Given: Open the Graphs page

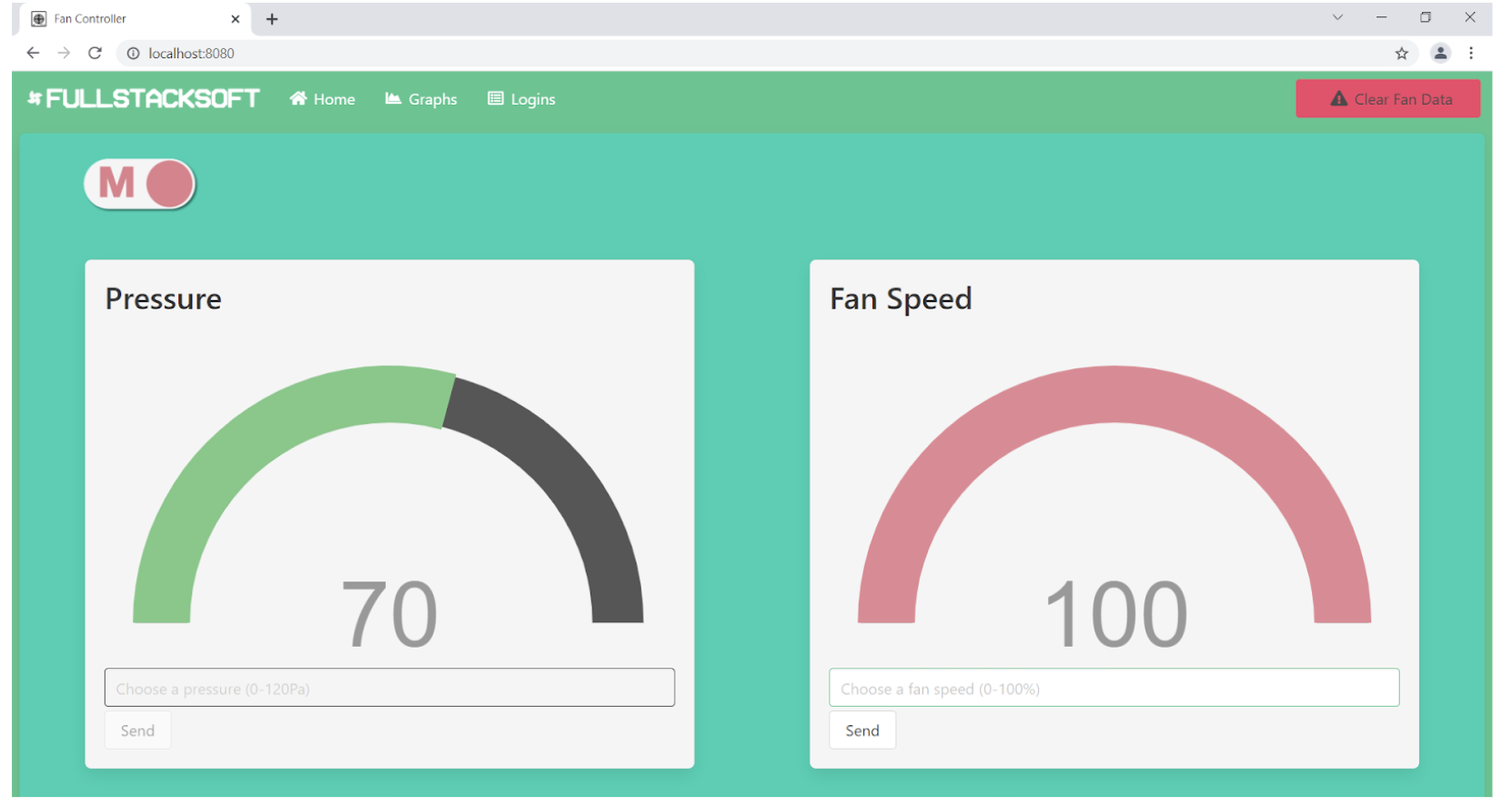Looking at the screenshot, I should coord(420,99).
